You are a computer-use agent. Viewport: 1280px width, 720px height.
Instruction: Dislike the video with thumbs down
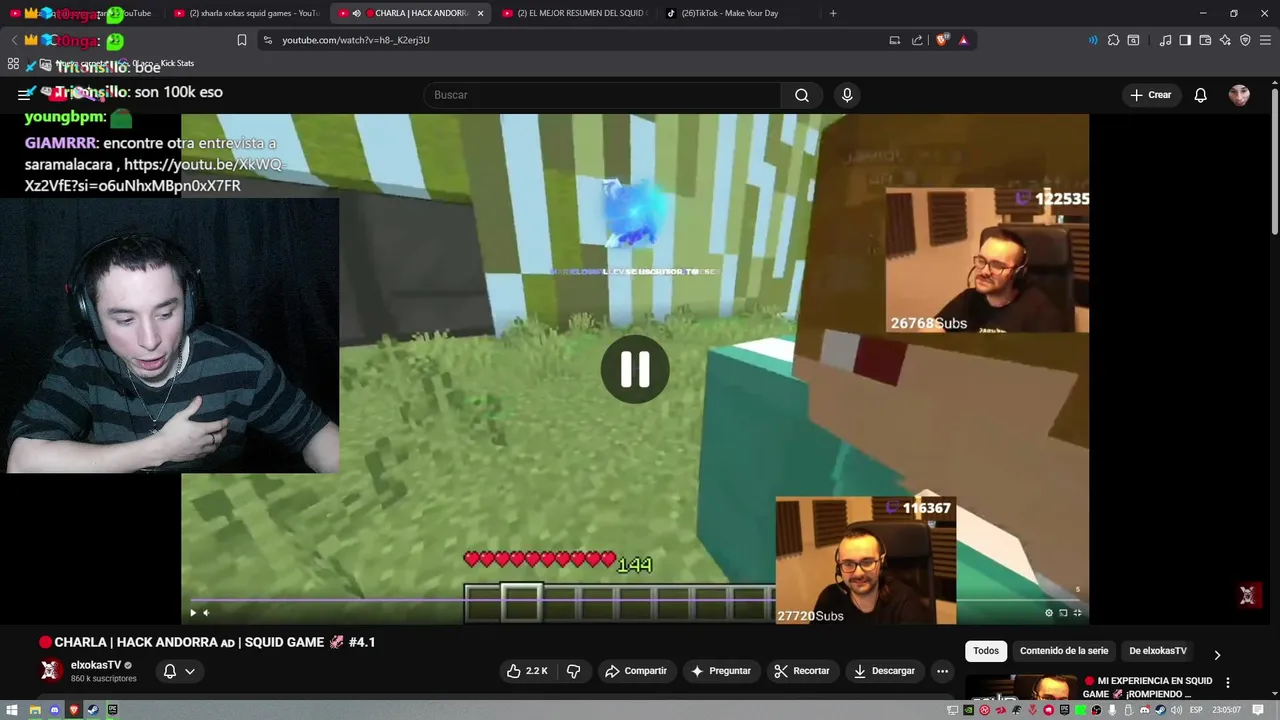(x=574, y=671)
